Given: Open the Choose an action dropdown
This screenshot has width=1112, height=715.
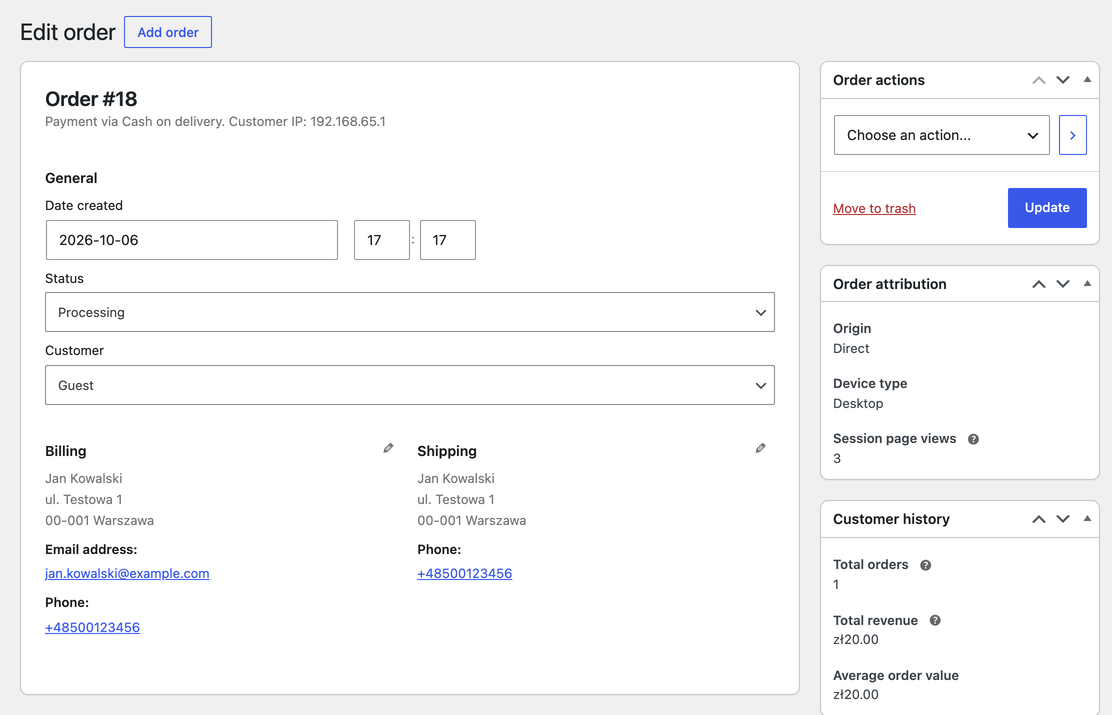Looking at the screenshot, I should pos(942,135).
